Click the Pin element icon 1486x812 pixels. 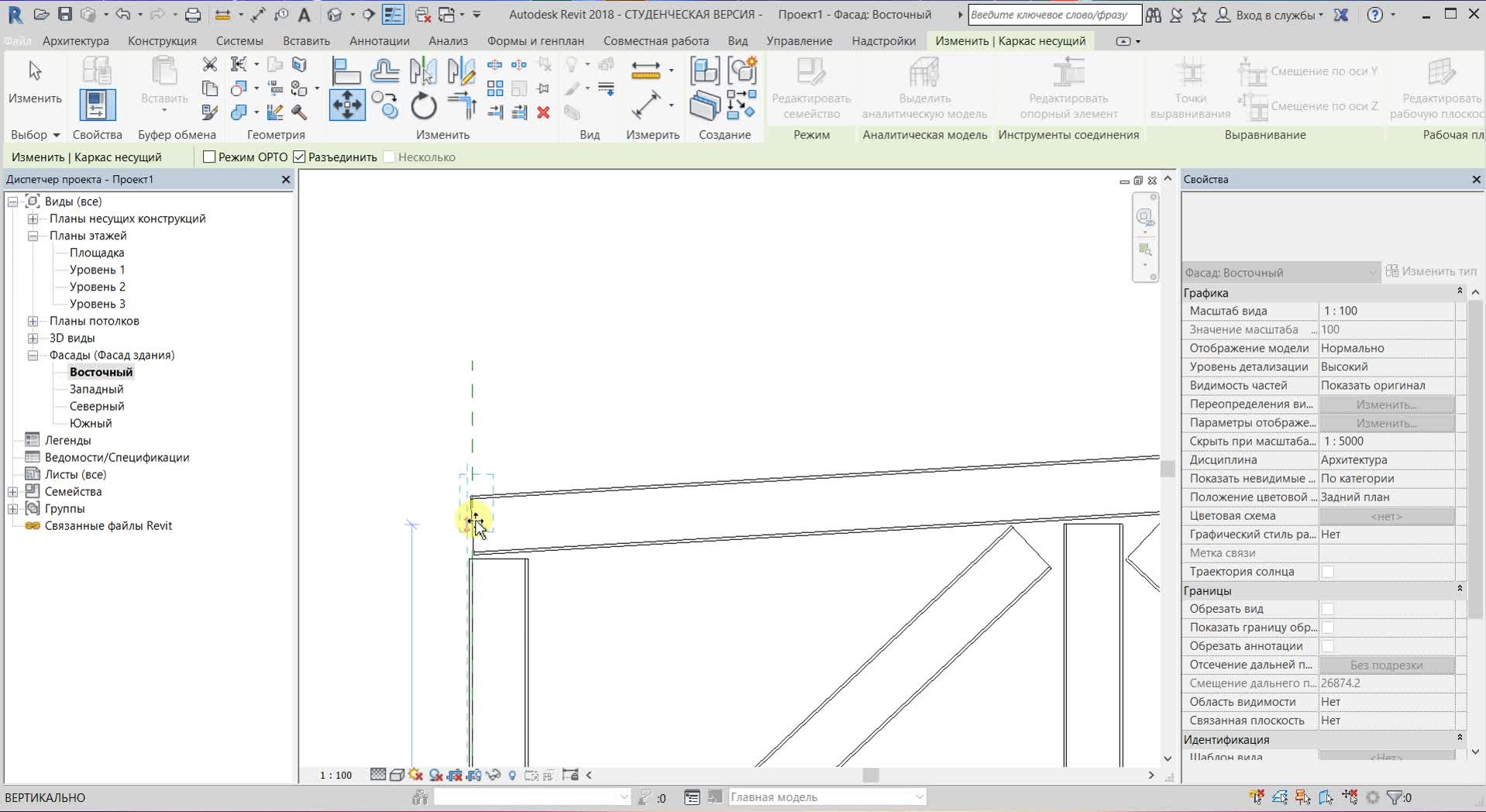tap(543, 88)
